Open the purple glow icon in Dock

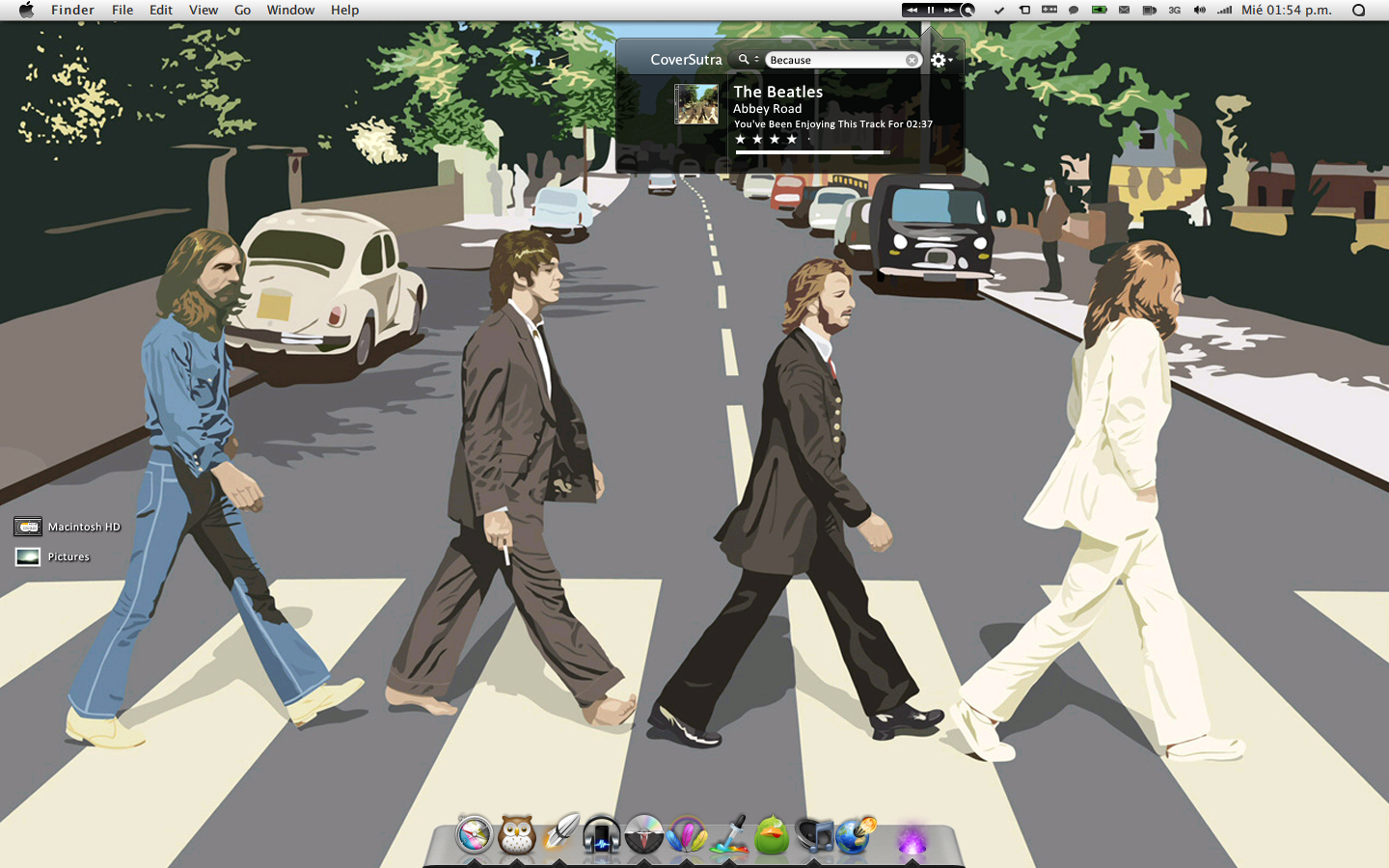click(912, 837)
